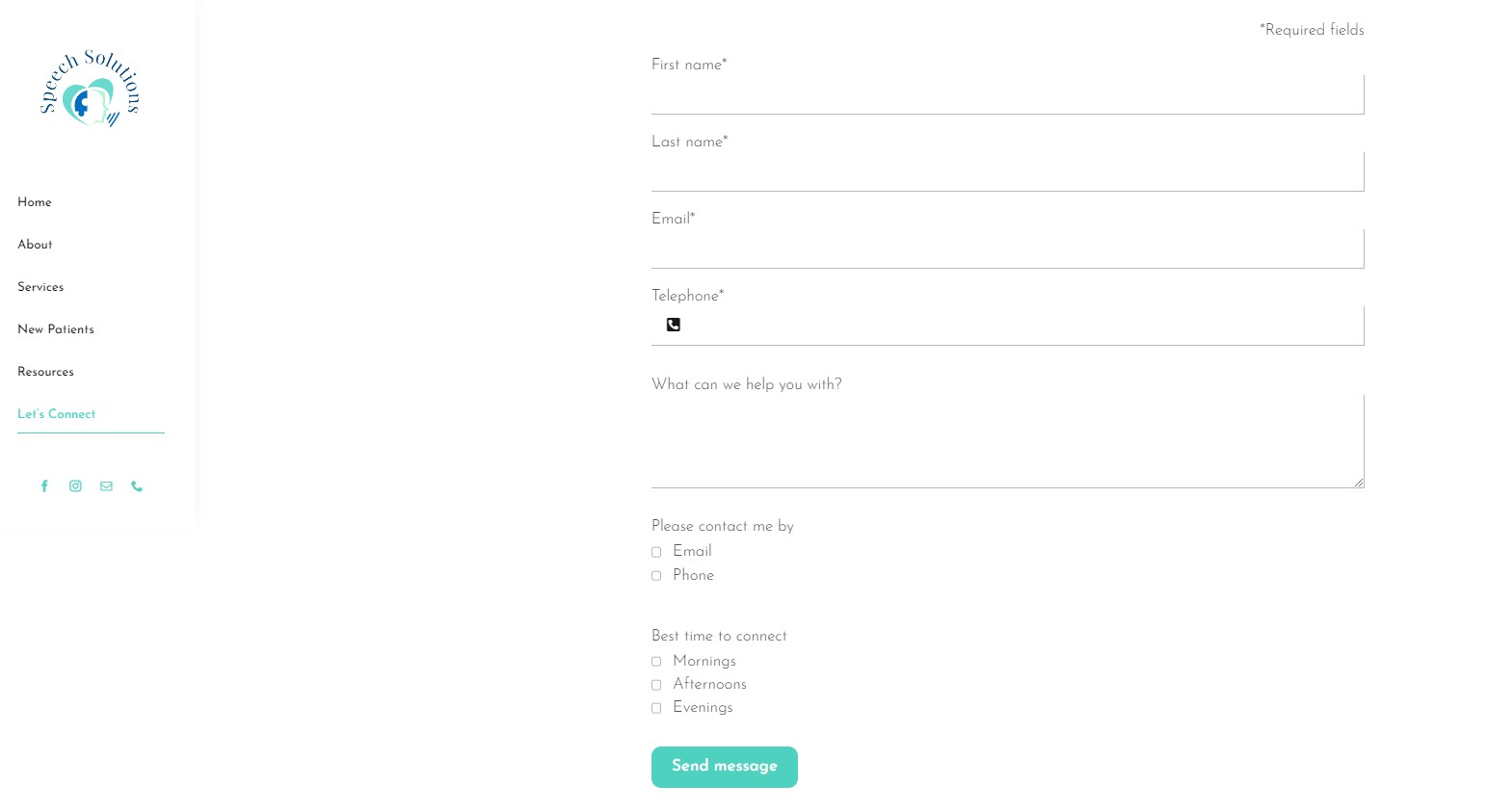The image size is (1487, 812).
Task: Navigate to New Patients
Action: coord(56,330)
